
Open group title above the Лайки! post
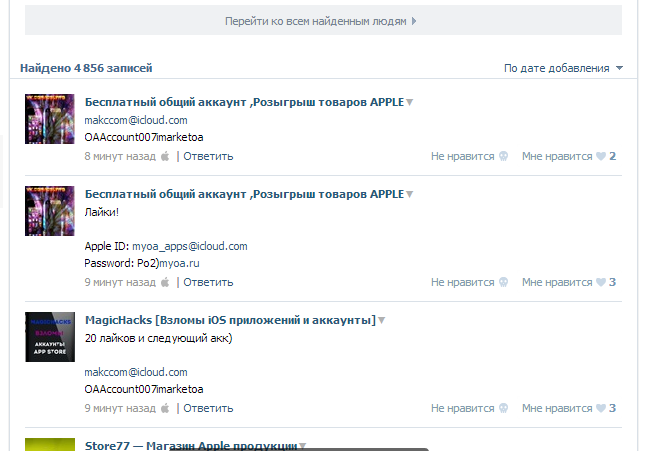click(x=244, y=194)
